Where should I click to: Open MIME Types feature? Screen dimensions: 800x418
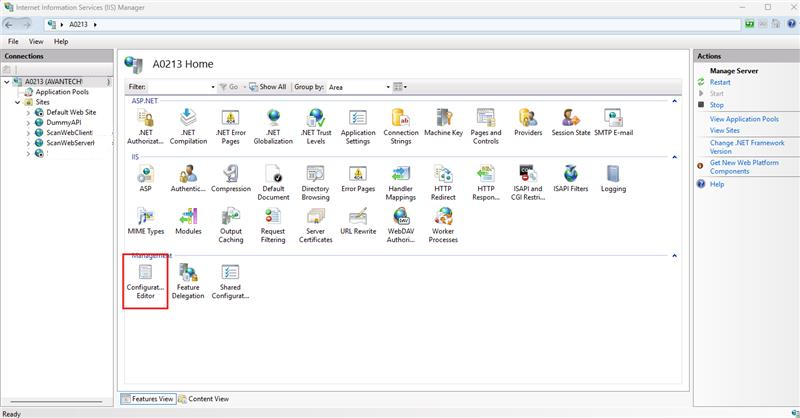pyautogui.click(x=145, y=221)
